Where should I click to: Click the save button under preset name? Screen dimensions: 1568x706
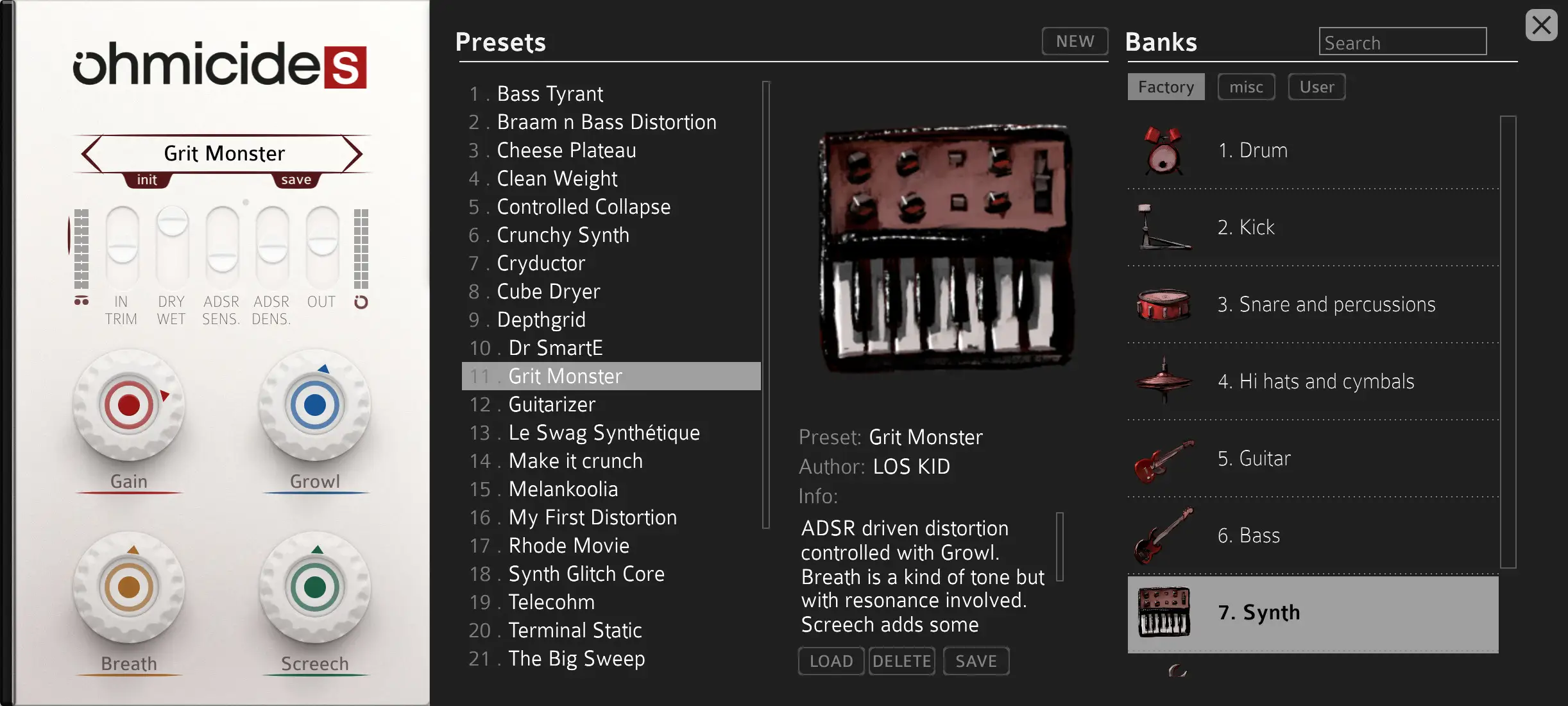(296, 180)
